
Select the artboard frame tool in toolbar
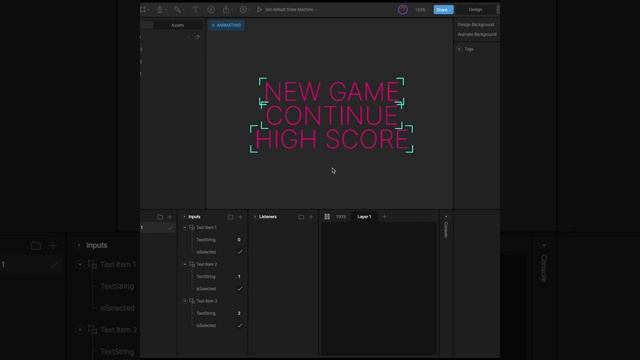[x=143, y=9]
